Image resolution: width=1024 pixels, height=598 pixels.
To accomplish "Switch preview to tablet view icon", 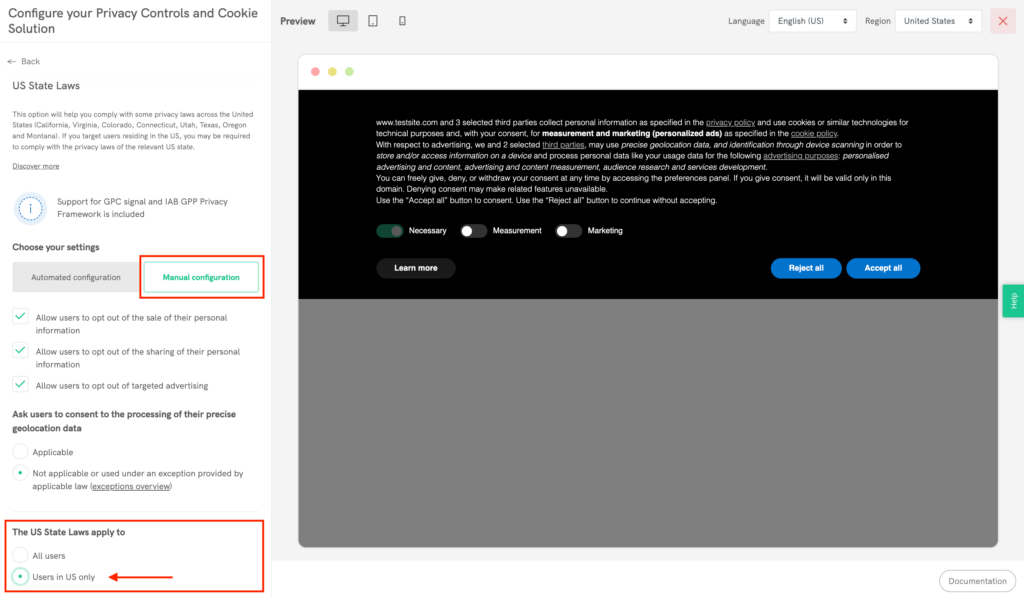I will click(373, 21).
